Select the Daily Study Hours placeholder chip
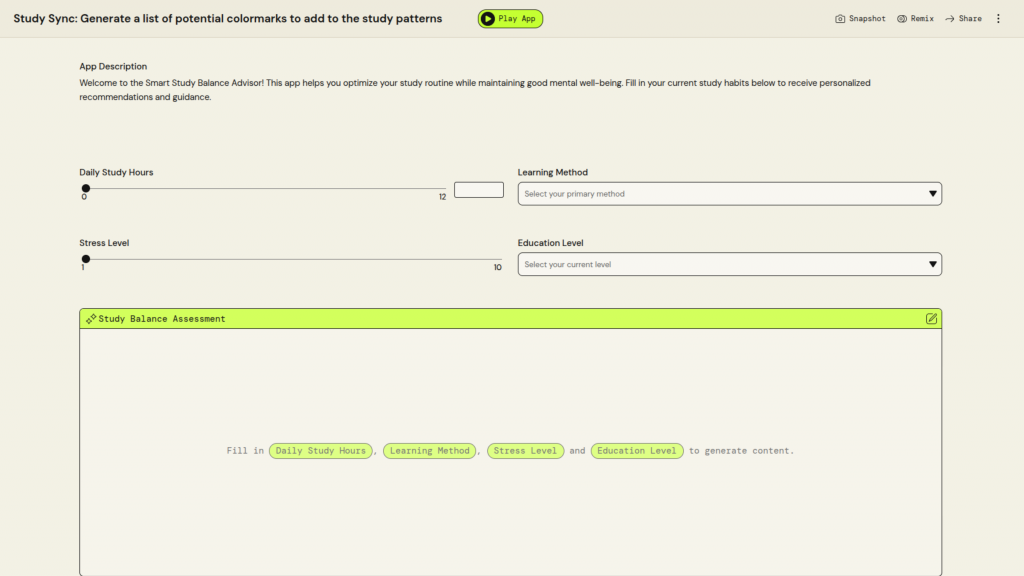Screen dimensions: 1024x576 321,451
